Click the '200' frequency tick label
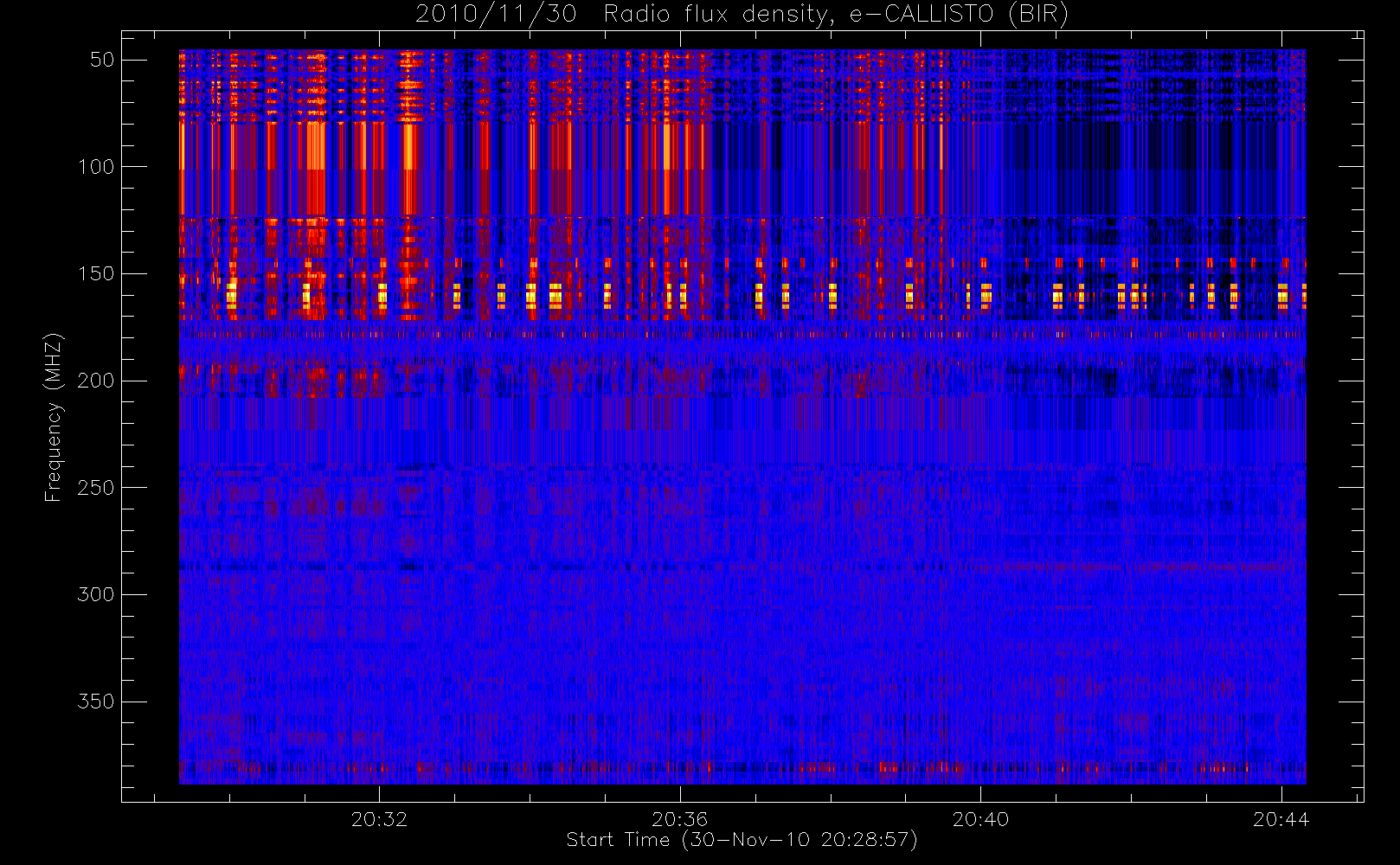 point(96,381)
